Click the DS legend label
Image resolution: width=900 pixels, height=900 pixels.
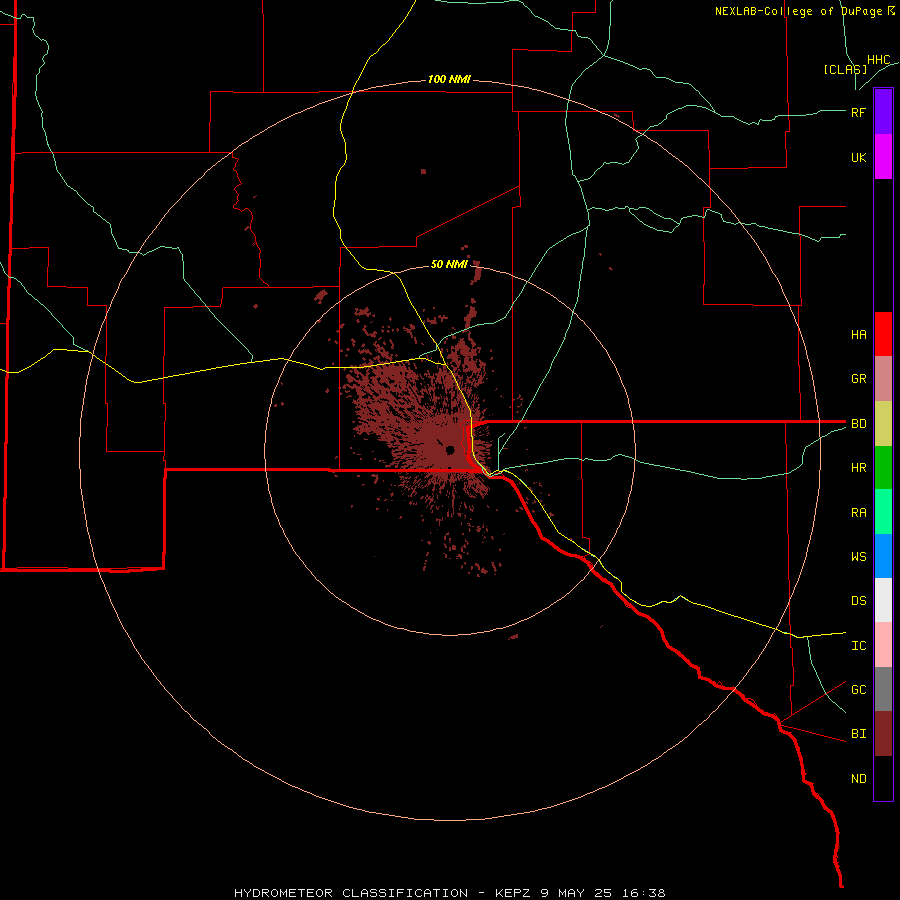pos(858,601)
